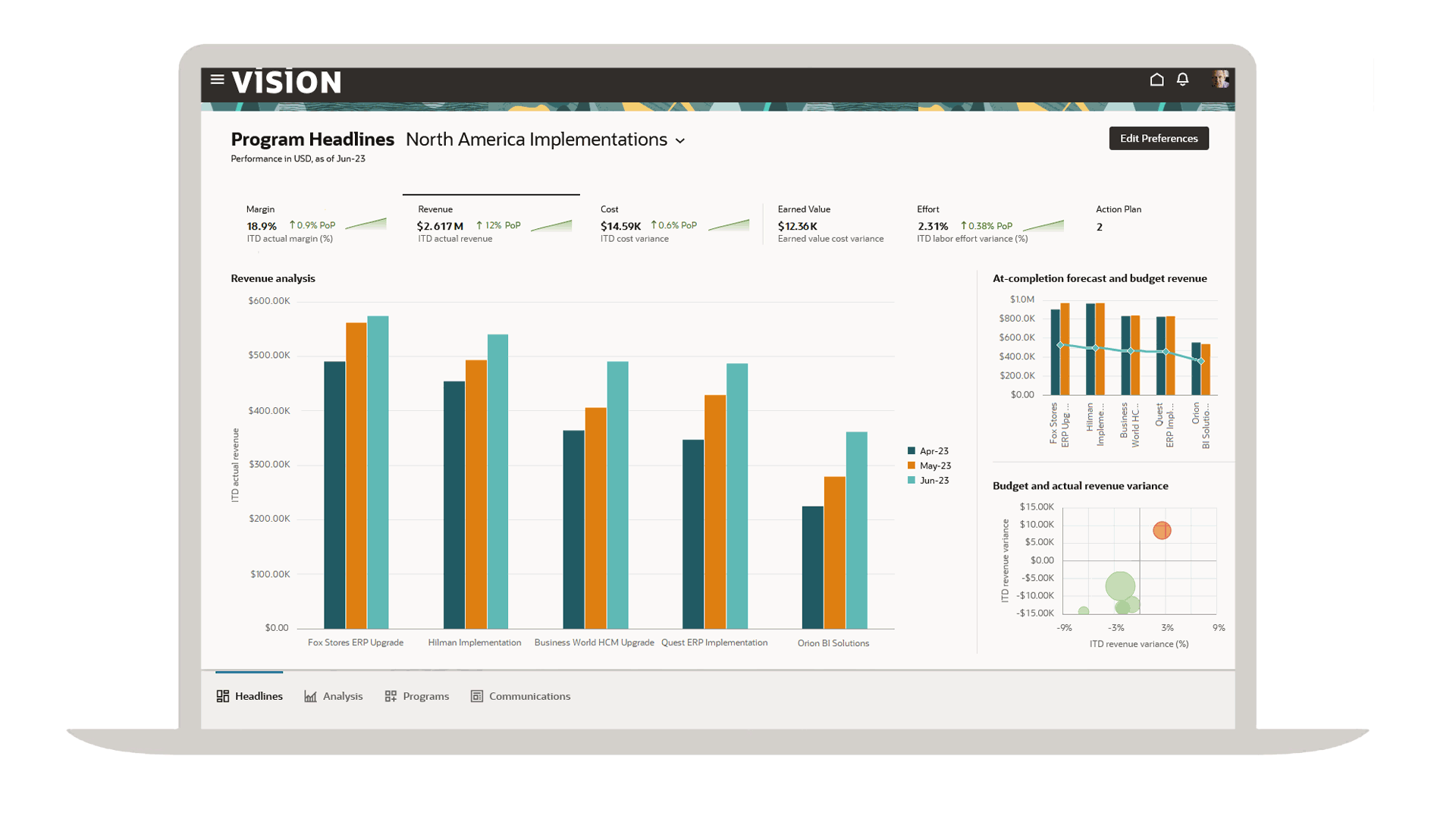
Task: Click the Analysis chart icon
Action: point(310,696)
